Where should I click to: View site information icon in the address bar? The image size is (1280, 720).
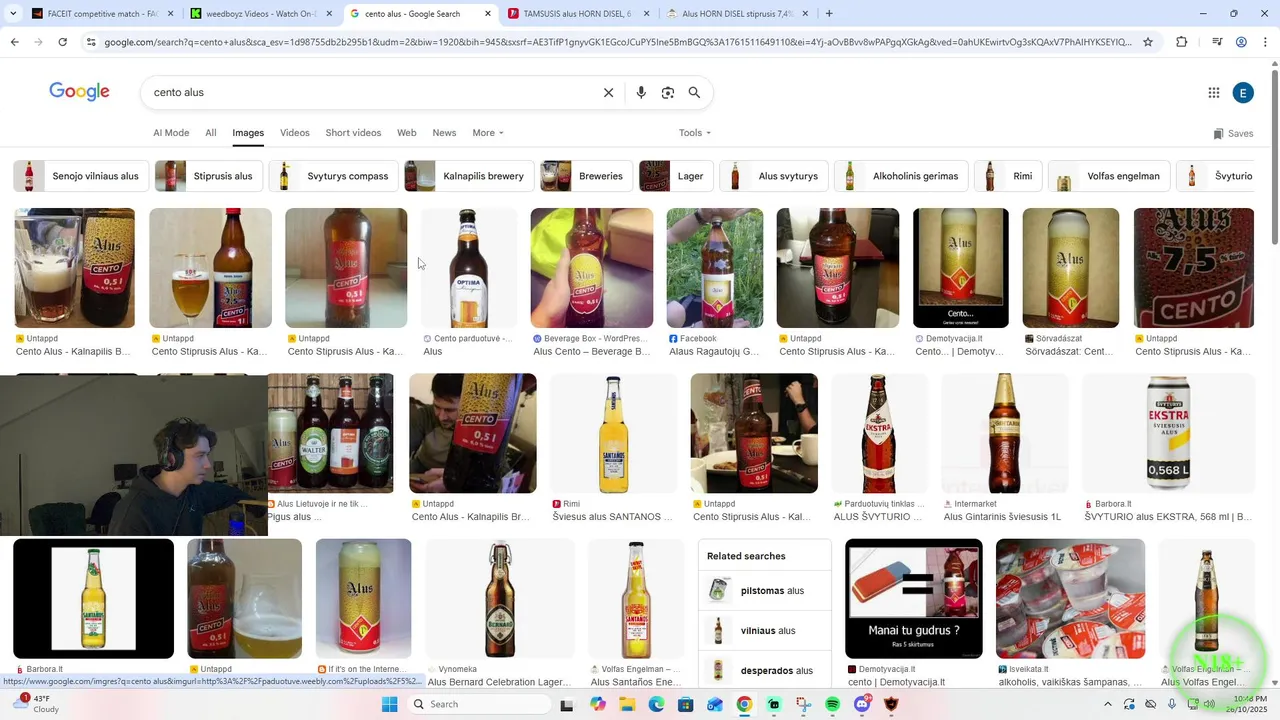pos(91,42)
